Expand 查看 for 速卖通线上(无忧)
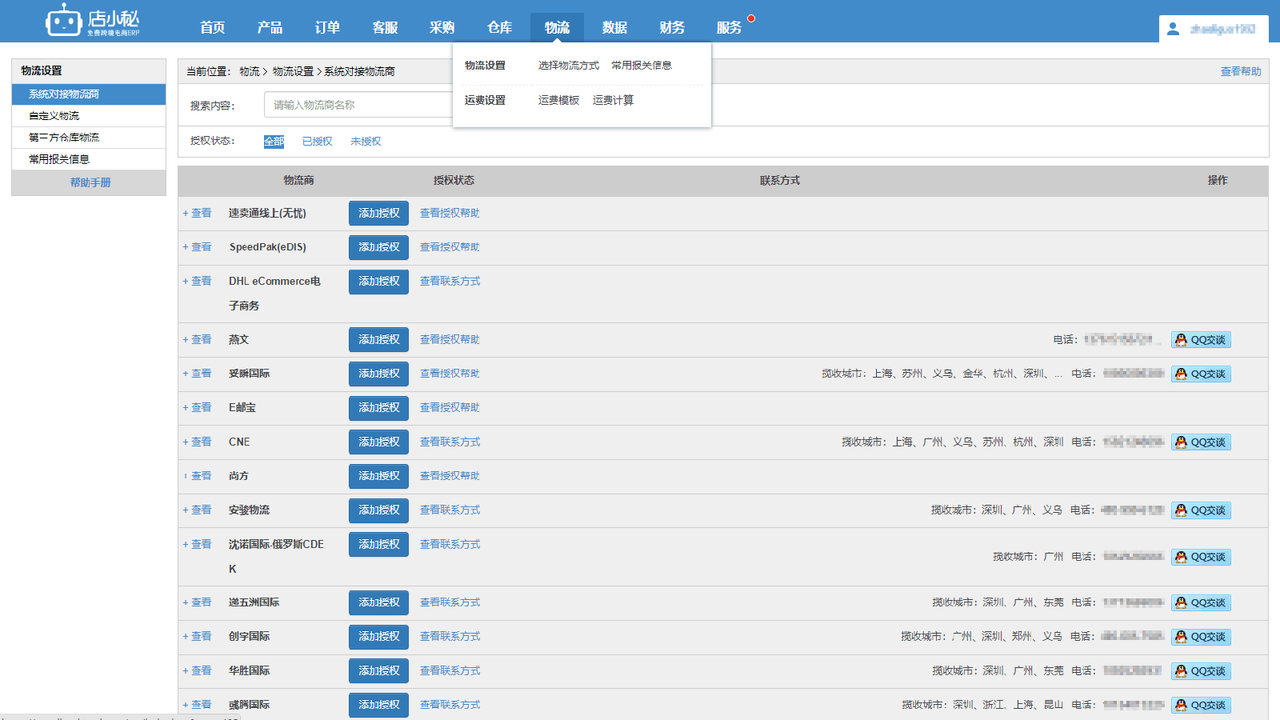Screen dimensions: 1280x720 coord(199,212)
